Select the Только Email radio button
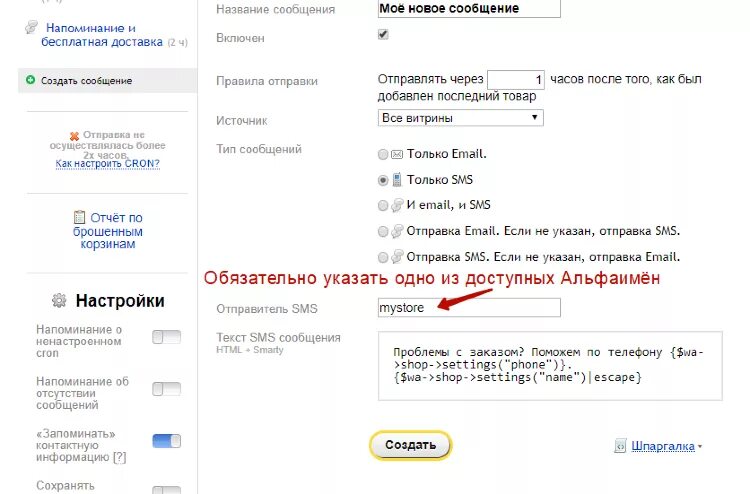This screenshot has width=750, height=494. (383, 154)
